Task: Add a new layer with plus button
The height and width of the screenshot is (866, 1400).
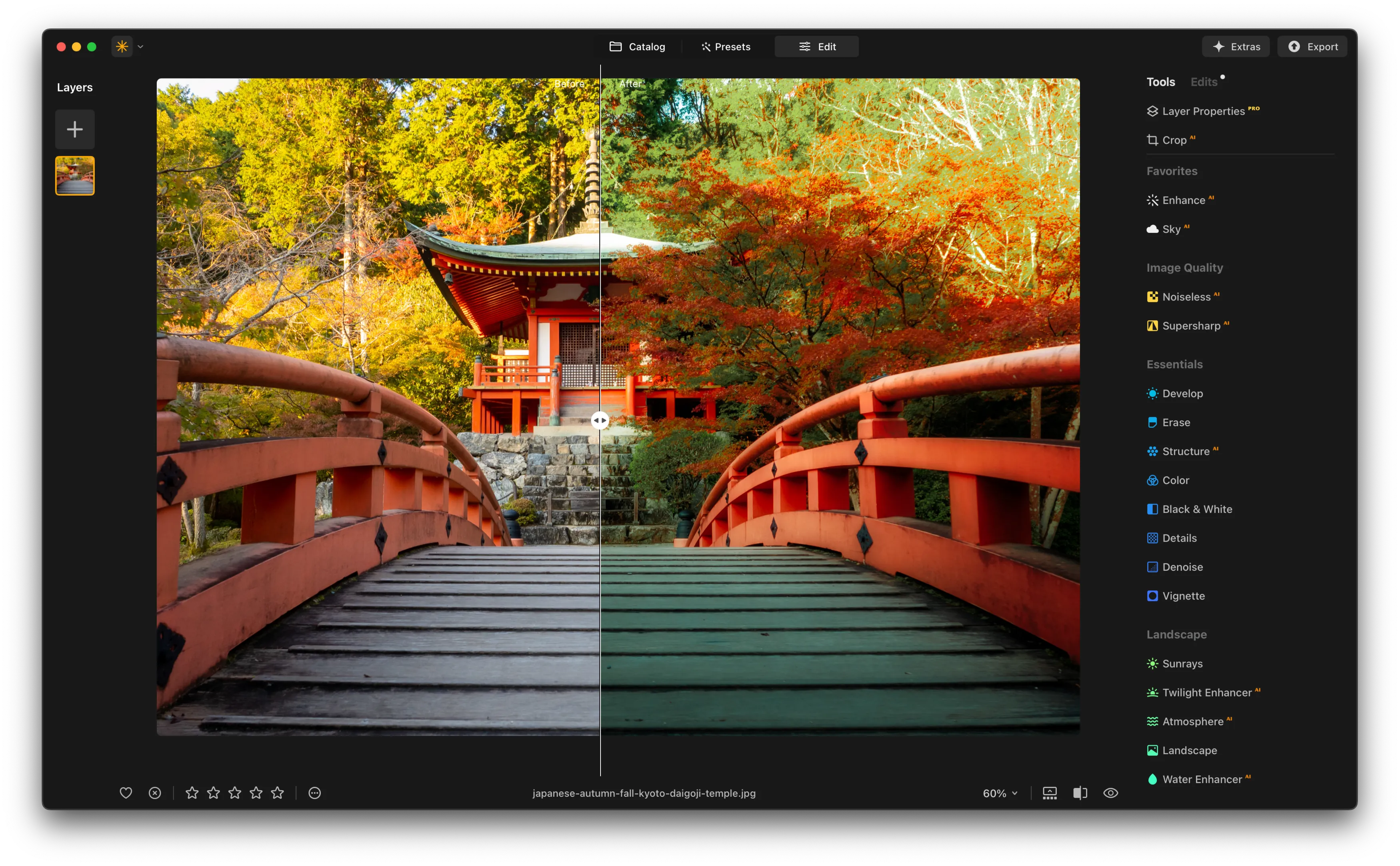Action: [74, 130]
